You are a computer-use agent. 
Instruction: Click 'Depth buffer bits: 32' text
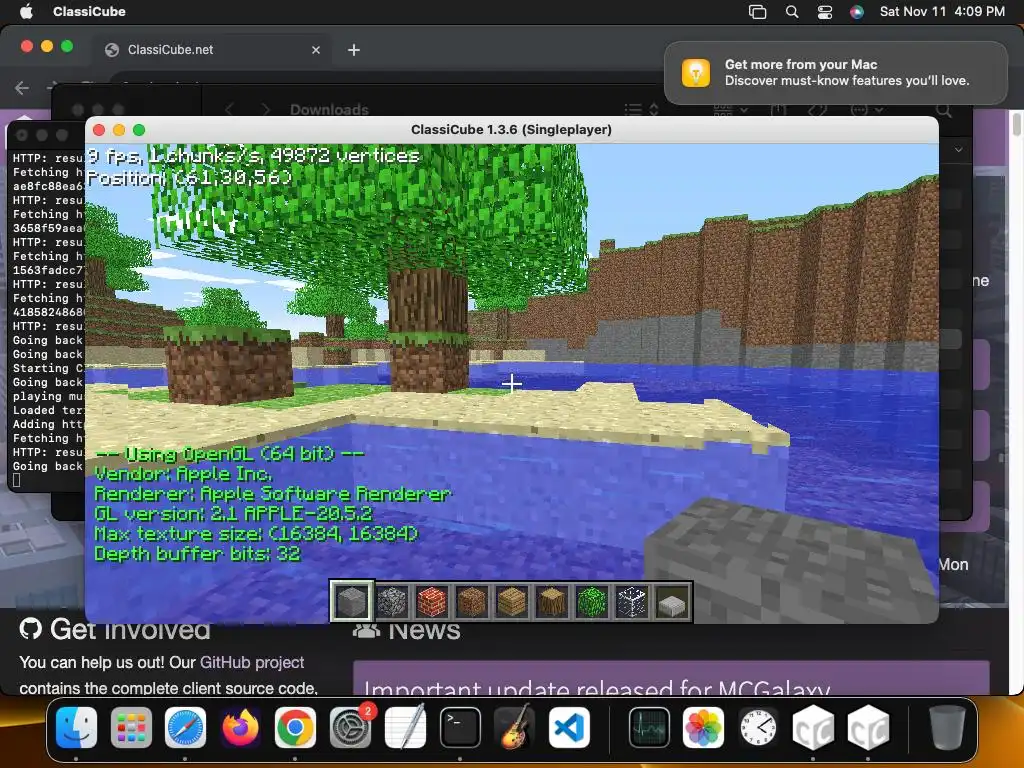click(197, 554)
